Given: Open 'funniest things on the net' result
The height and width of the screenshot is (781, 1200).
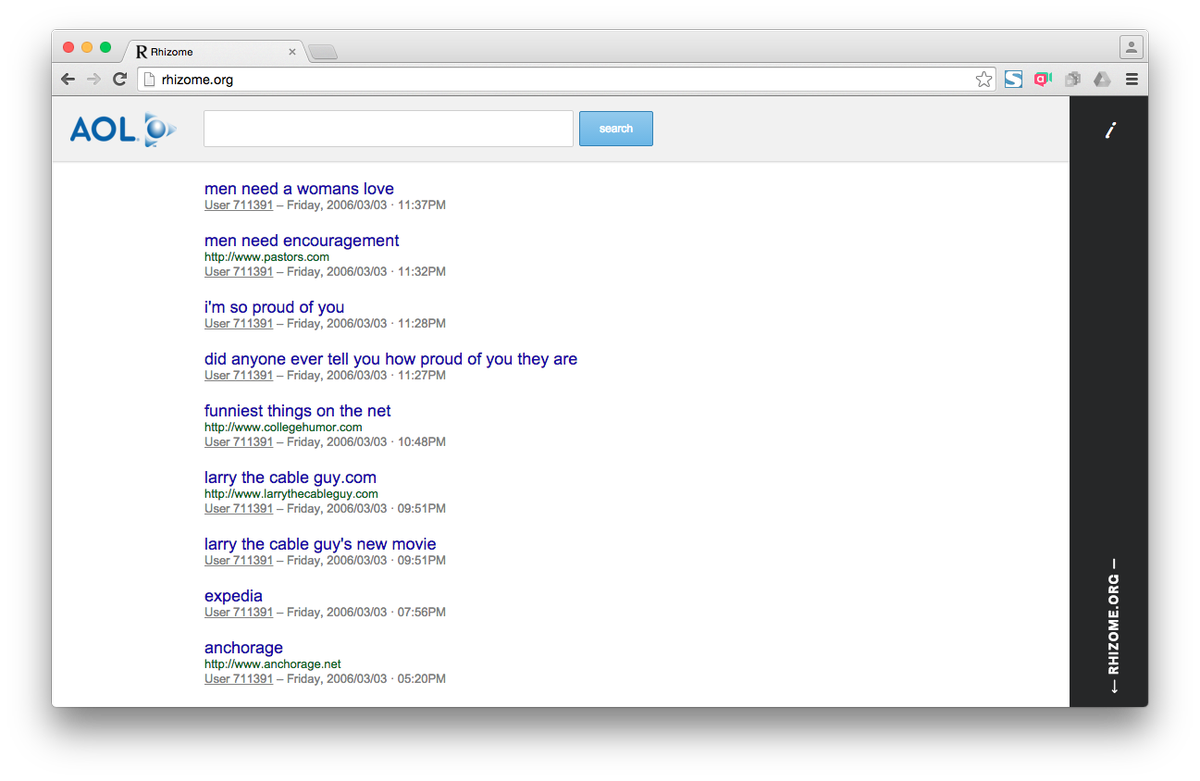Looking at the screenshot, I should pyautogui.click(x=298, y=411).
